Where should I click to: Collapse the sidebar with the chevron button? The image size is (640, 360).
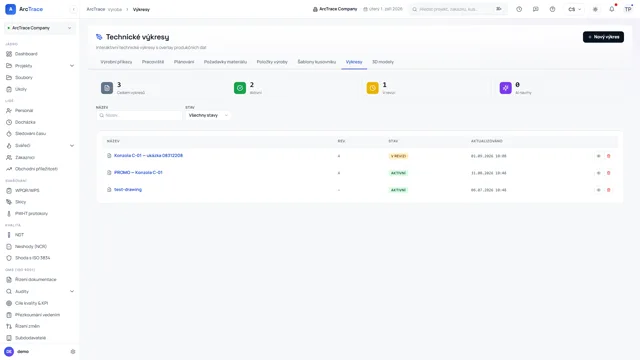73,9
